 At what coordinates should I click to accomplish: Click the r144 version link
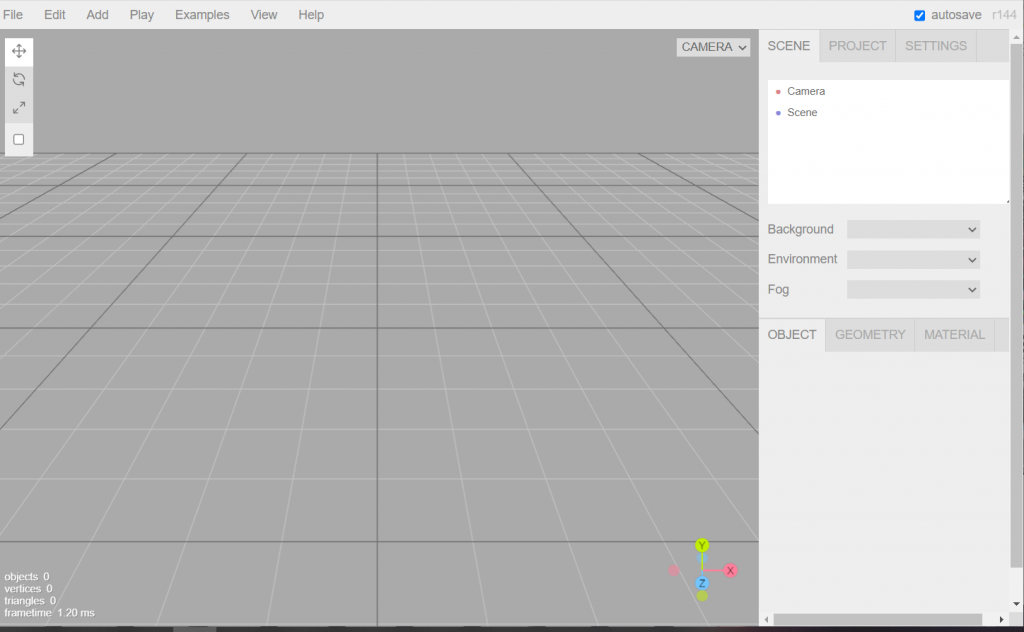click(1004, 15)
